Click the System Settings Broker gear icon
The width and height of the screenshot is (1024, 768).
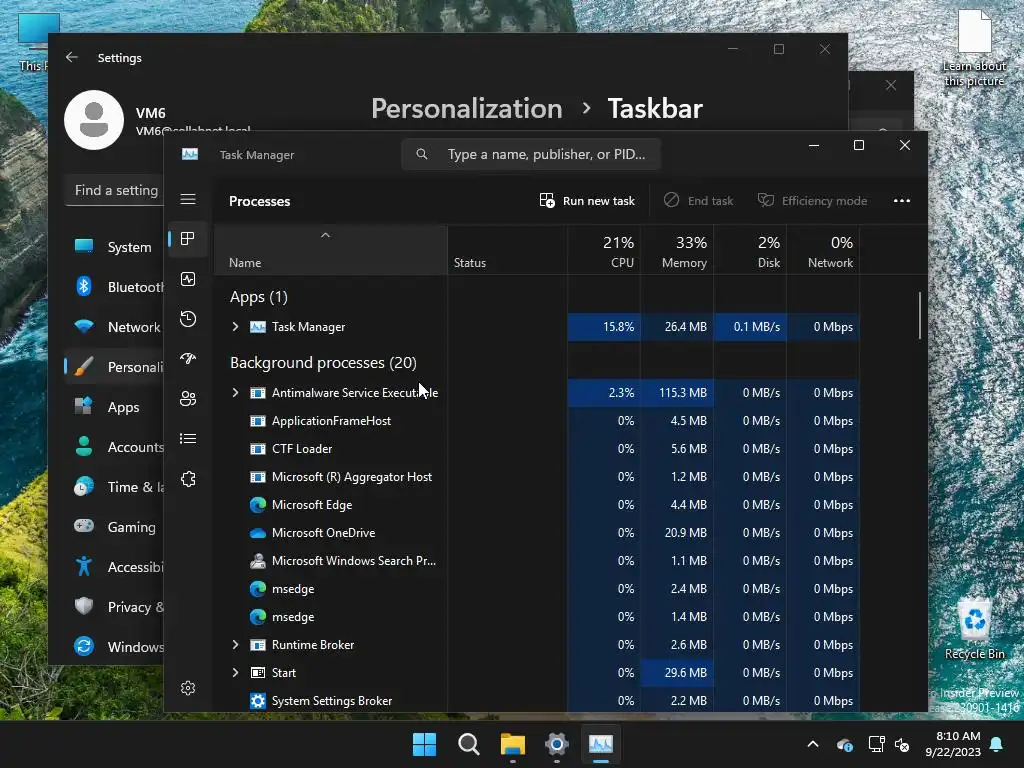(x=258, y=701)
